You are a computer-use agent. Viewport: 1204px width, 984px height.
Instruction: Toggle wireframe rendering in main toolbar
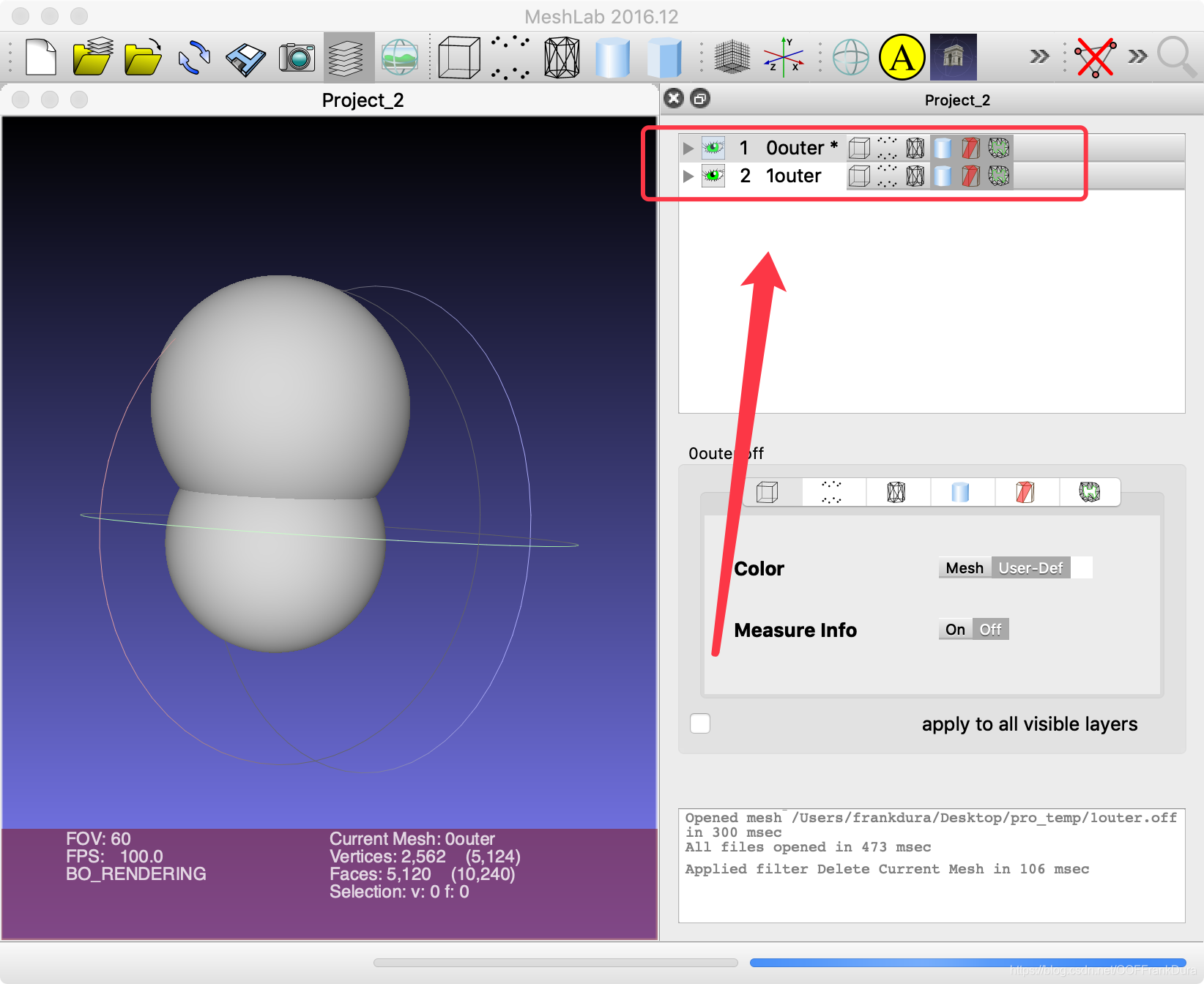[562, 57]
